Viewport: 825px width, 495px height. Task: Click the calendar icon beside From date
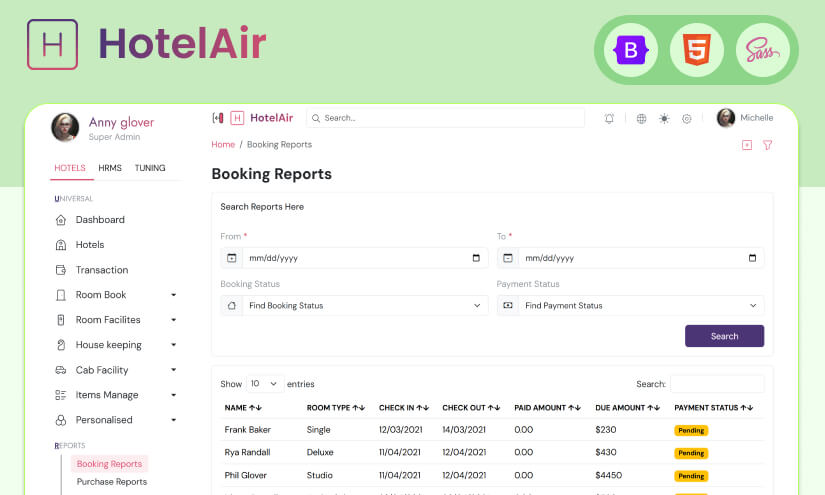coord(232,258)
